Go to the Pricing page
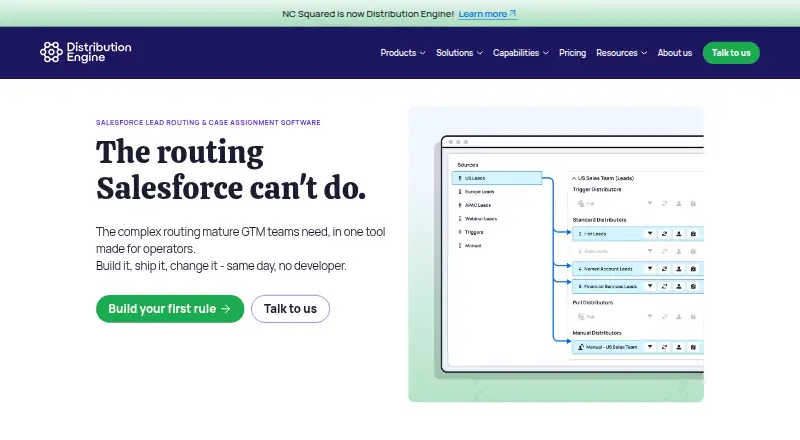This screenshot has width=800, height=440. click(x=572, y=53)
